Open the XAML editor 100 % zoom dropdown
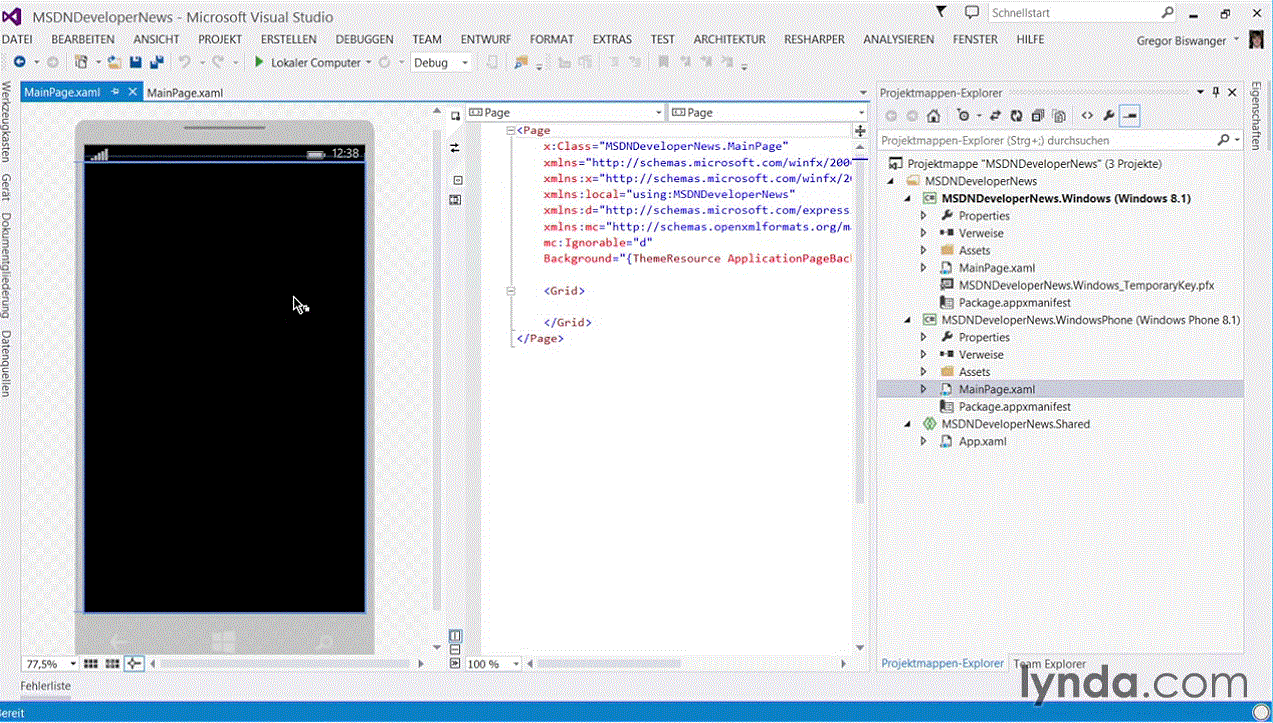 click(517, 663)
